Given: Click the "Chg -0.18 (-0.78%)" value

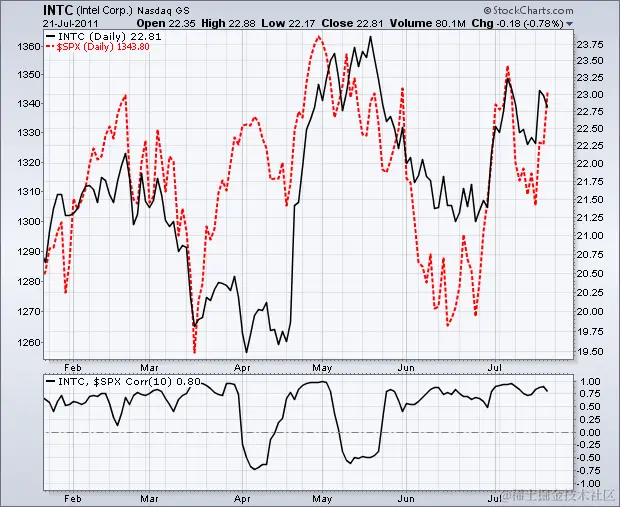Looking at the screenshot, I should [x=518, y=24].
